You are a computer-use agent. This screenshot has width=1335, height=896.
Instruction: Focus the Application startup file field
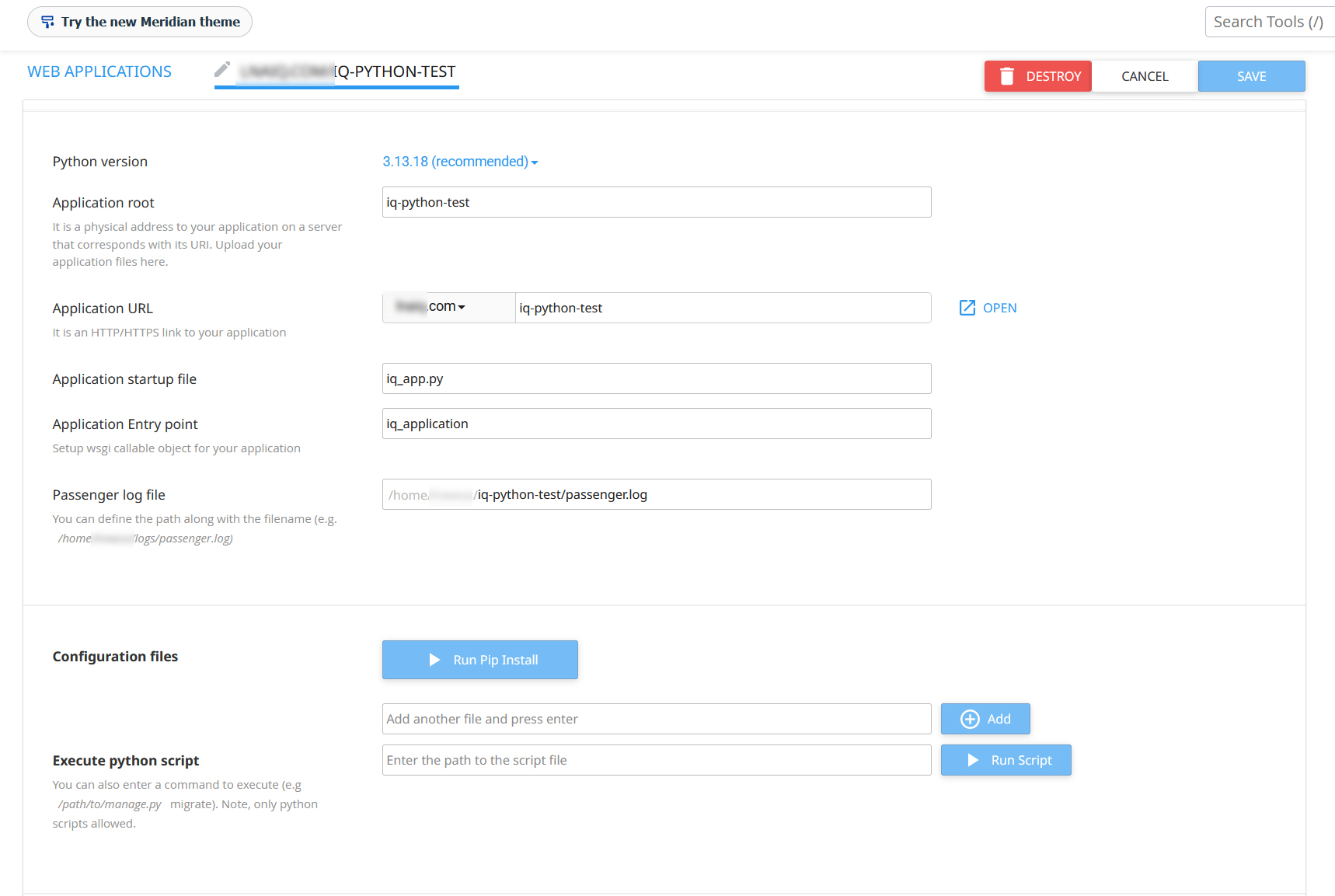(657, 378)
